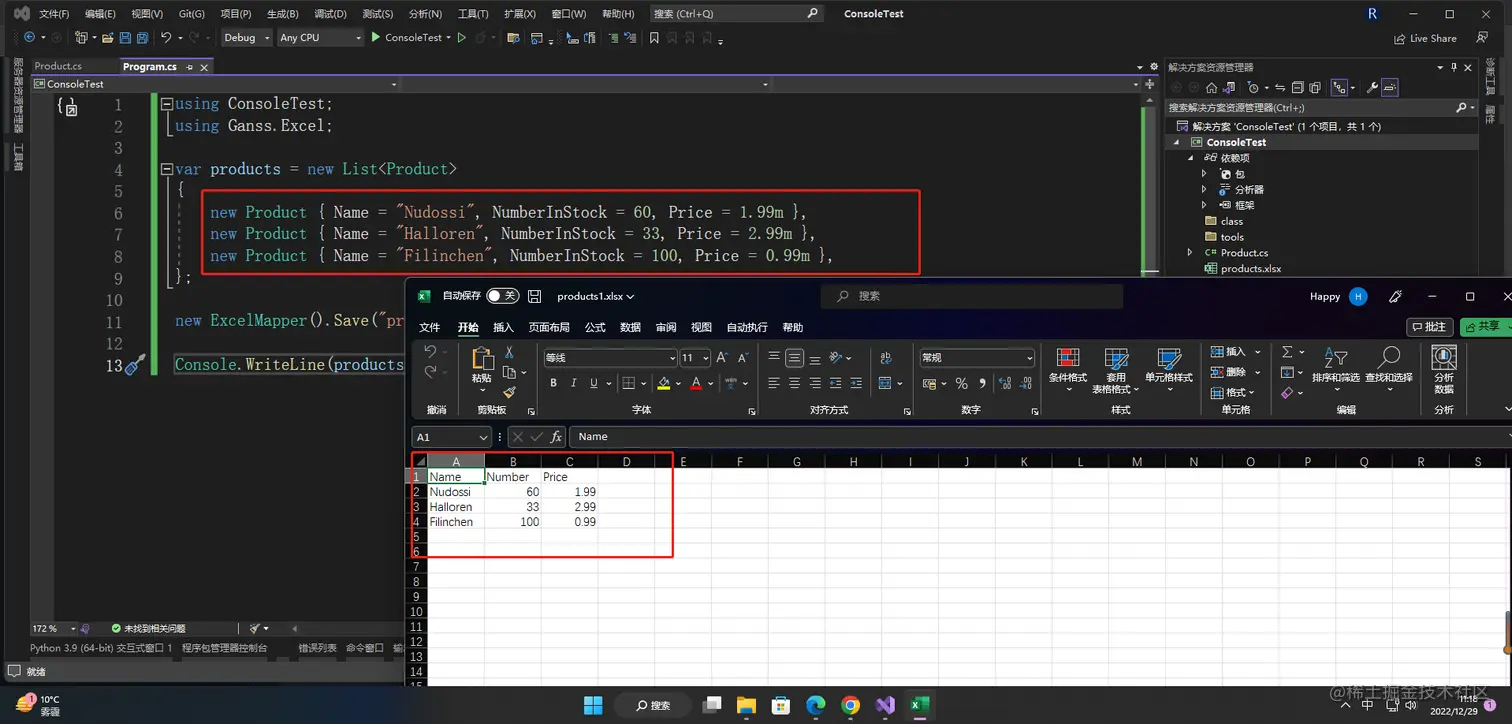Toggle bold formatting in Excel

point(553,383)
